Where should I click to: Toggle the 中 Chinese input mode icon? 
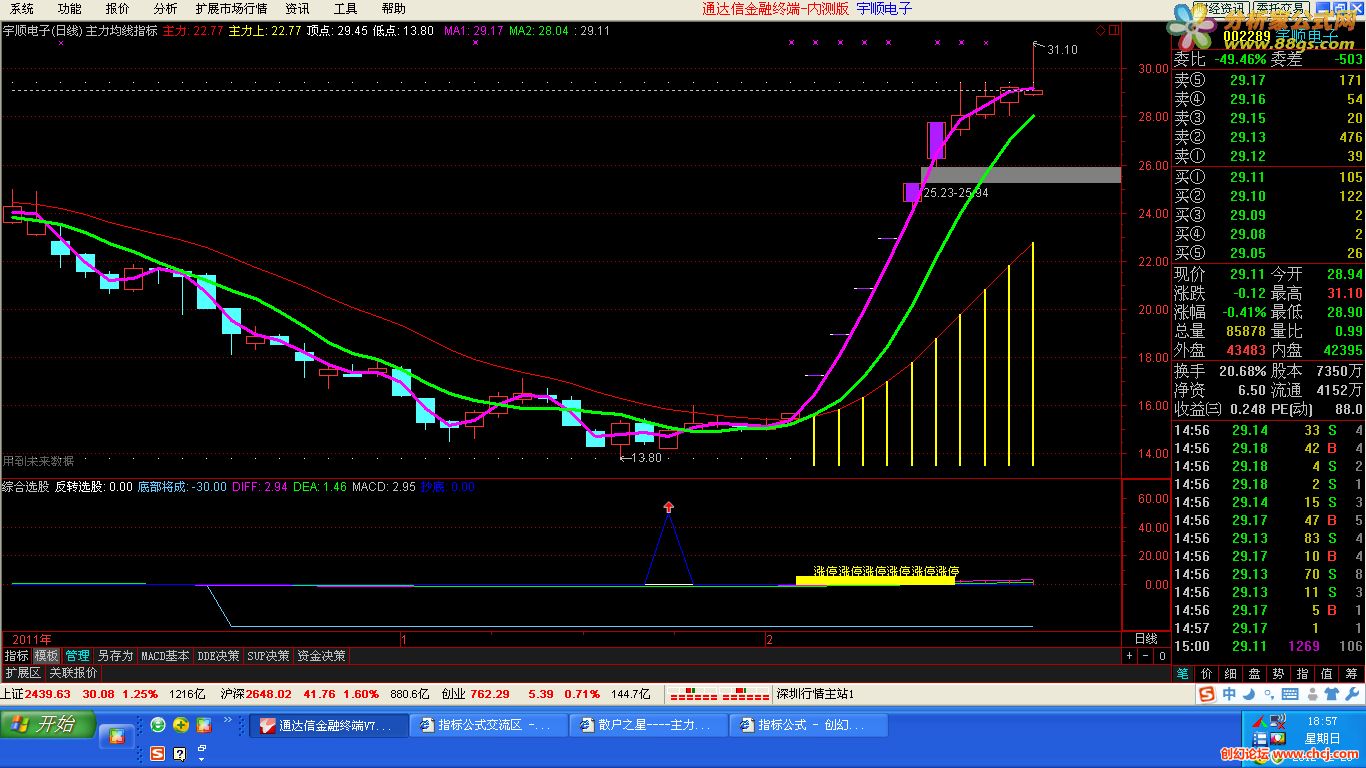[1228, 693]
